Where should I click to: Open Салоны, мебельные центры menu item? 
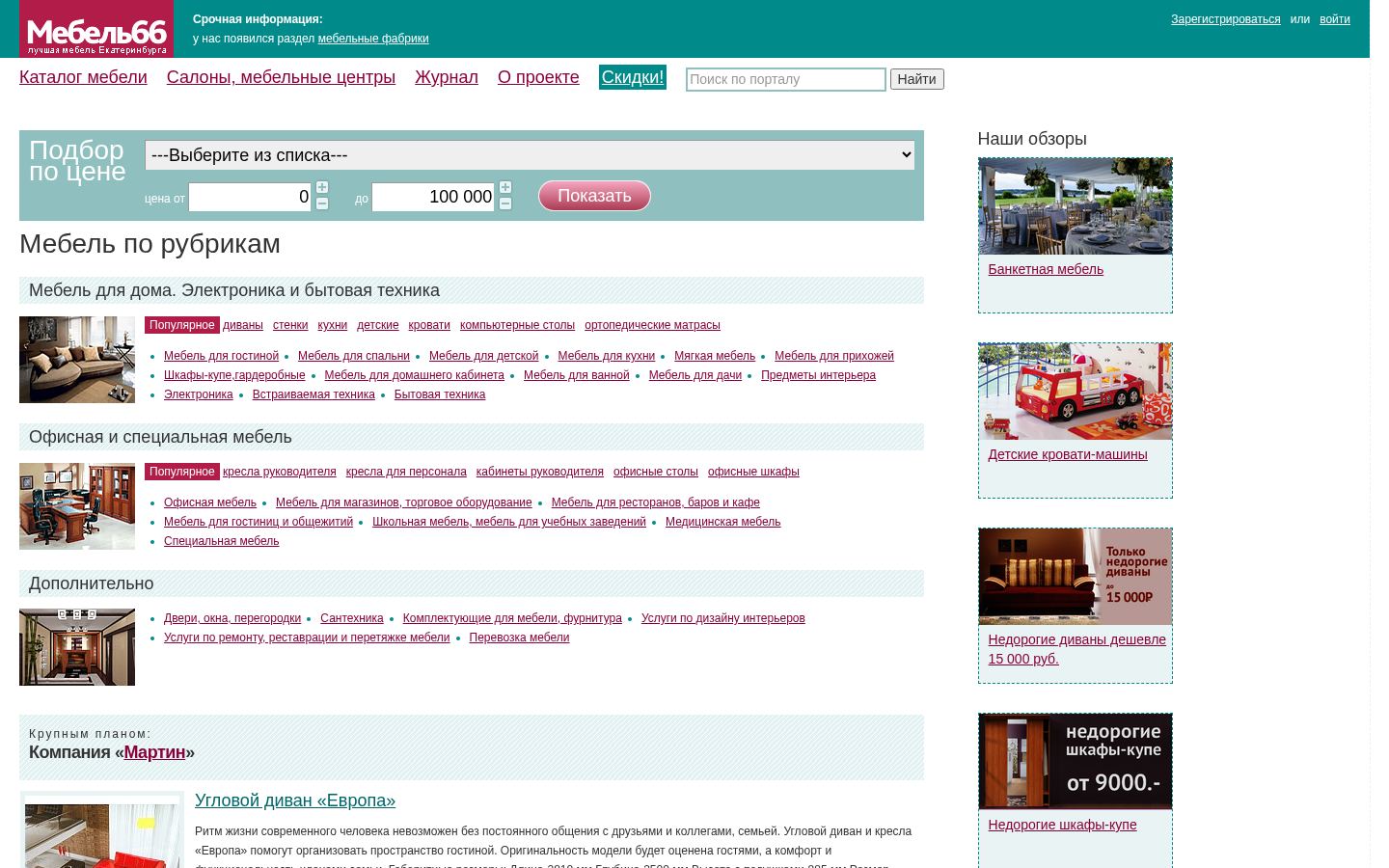[281, 77]
